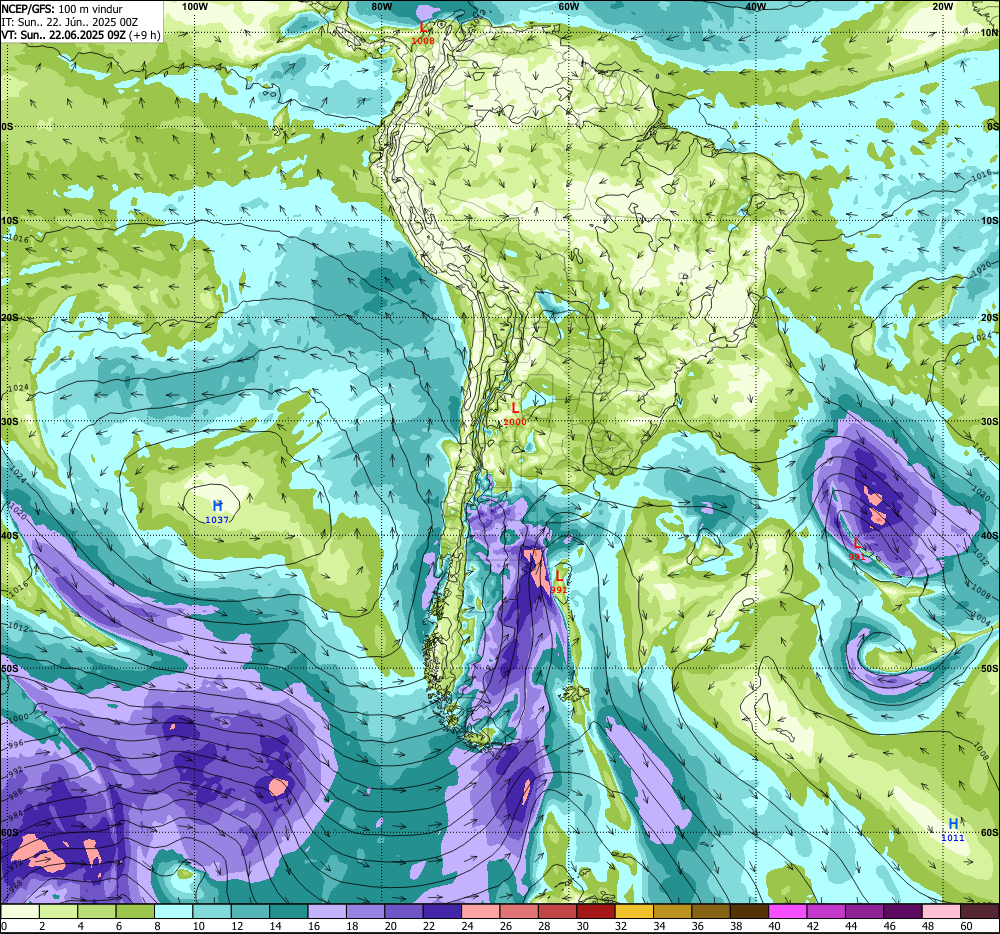Viewport: 1000px width, 934px height.
Task: Click the legend value '10' label
Action: click(x=199, y=926)
